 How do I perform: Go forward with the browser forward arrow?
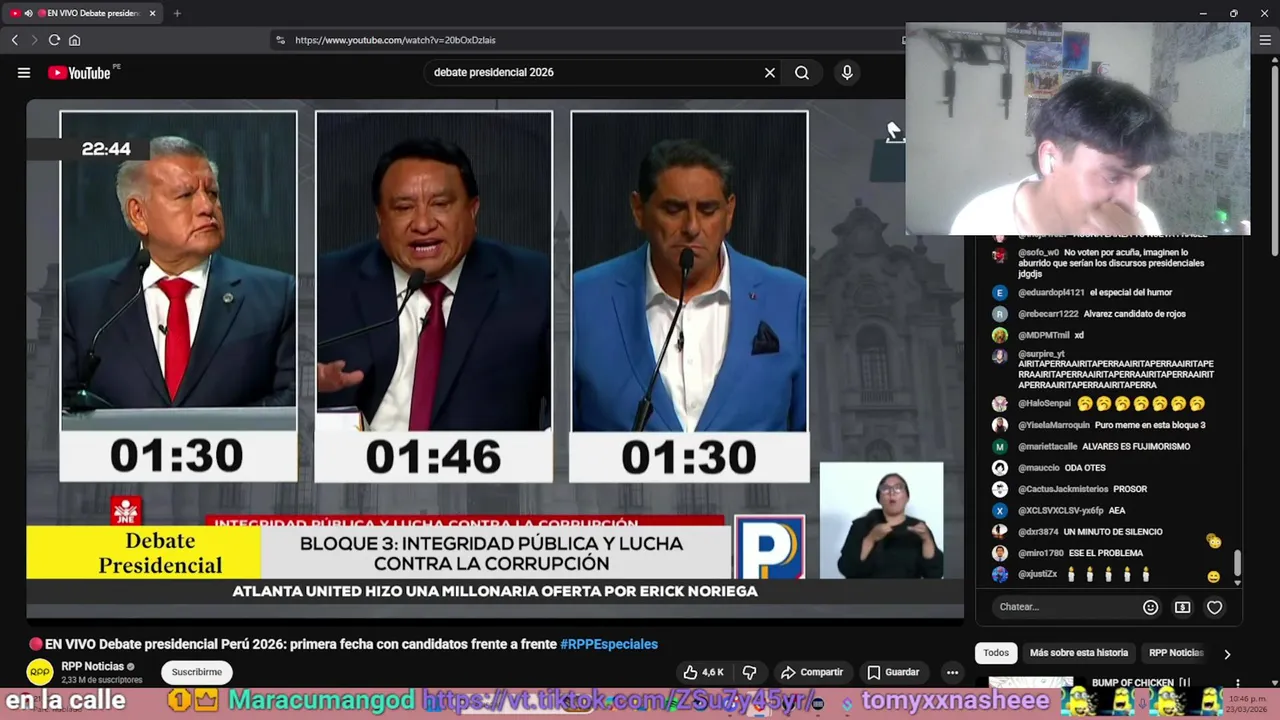click(34, 40)
